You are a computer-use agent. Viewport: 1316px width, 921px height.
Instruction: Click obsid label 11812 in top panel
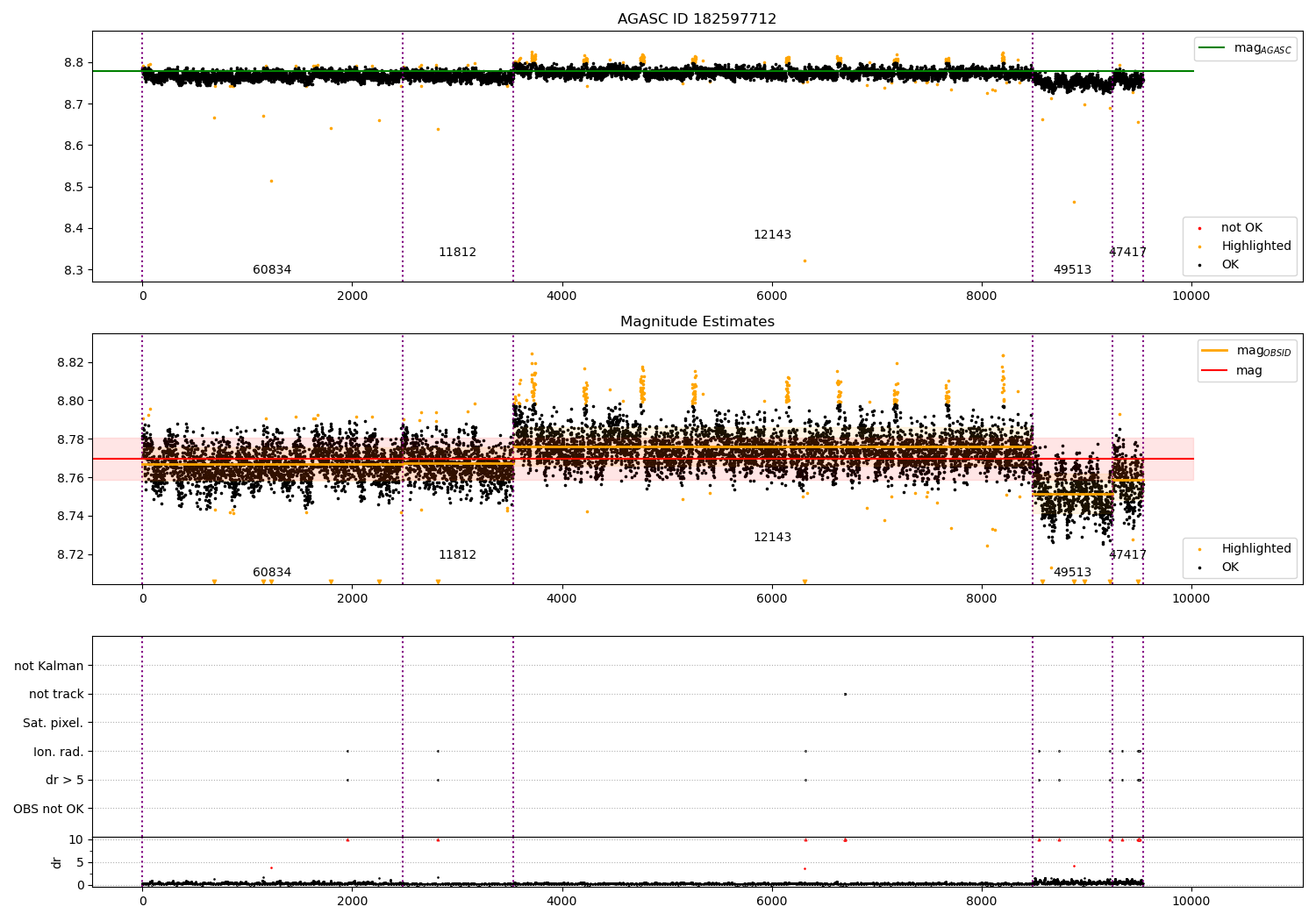tap(457, 252)
